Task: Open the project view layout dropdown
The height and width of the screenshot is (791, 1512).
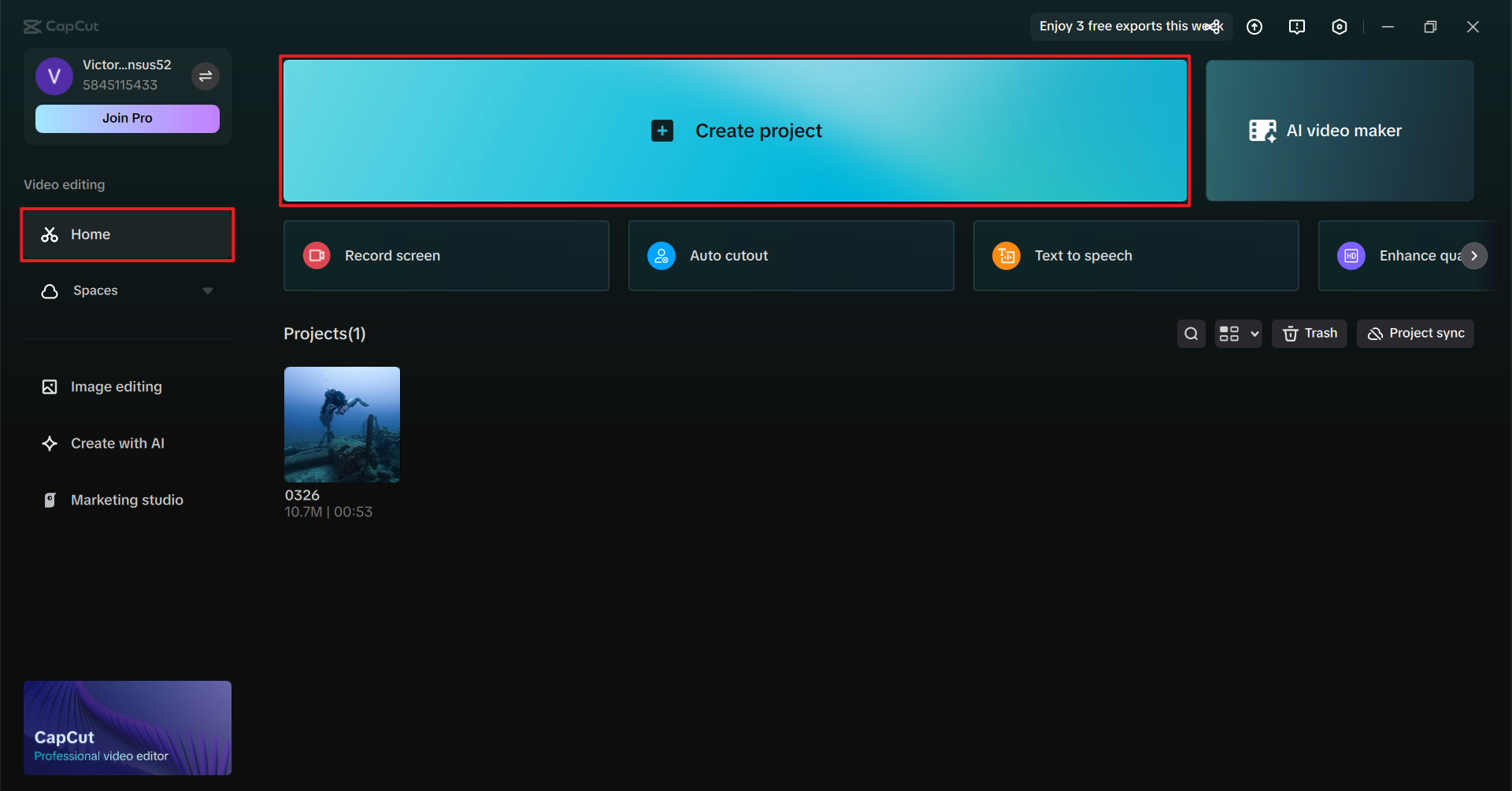Action: [x=1237, y=333]
